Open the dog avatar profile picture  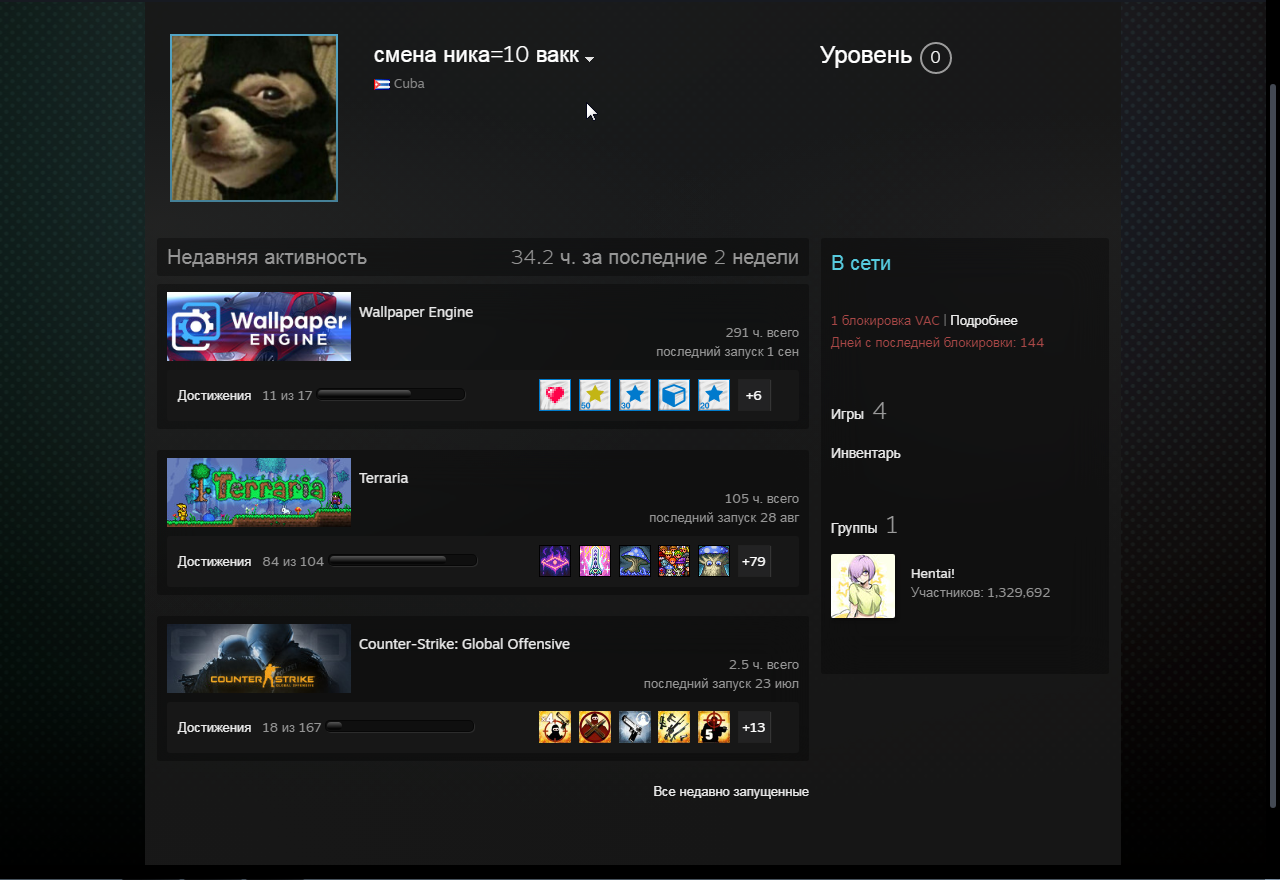point(254,118)
